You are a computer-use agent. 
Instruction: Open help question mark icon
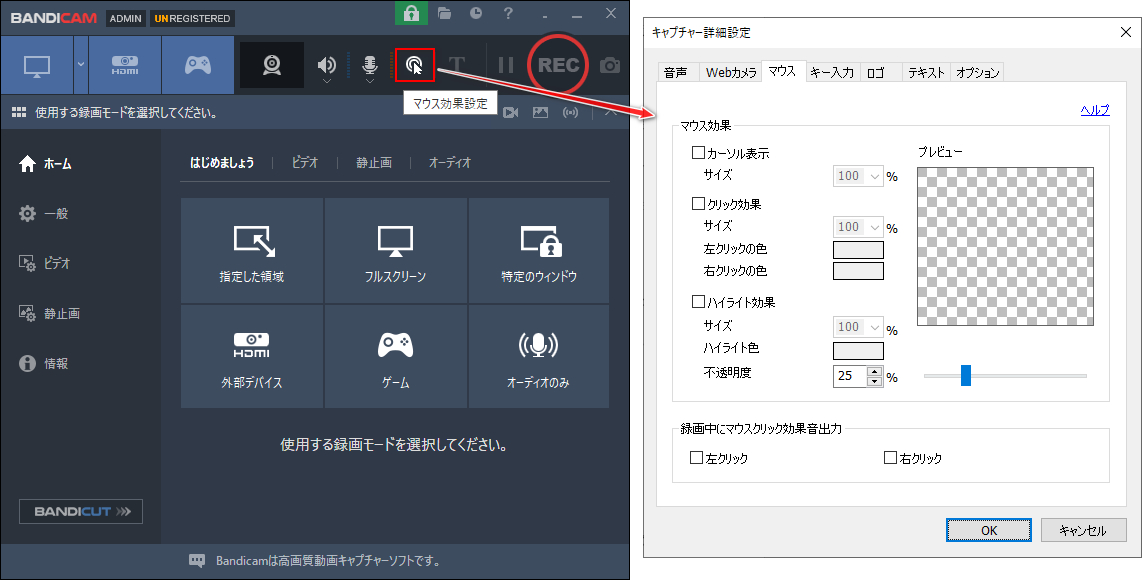(x=508, y=13)
